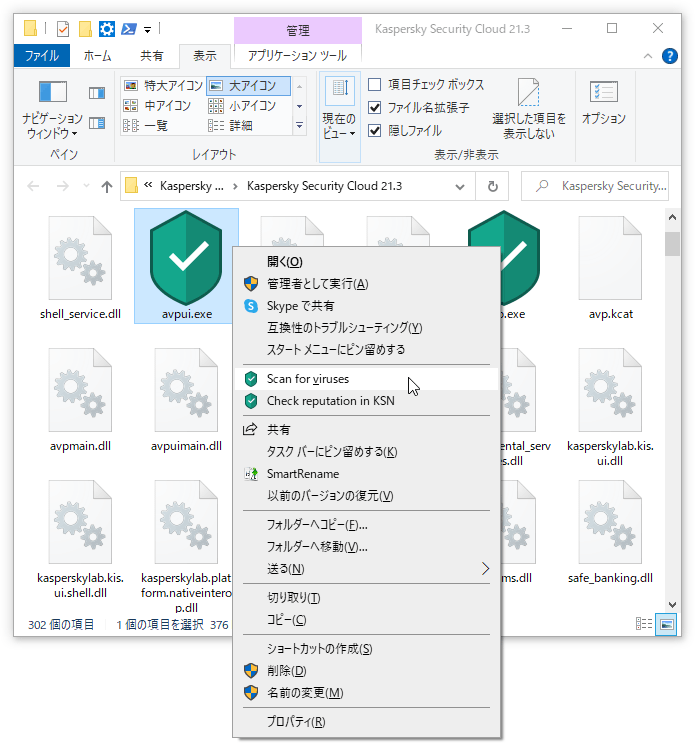This screenshot has height=750, width=696.
Task: Click the PowerShell icon in quick access toolbar
Action: (129, 29)
